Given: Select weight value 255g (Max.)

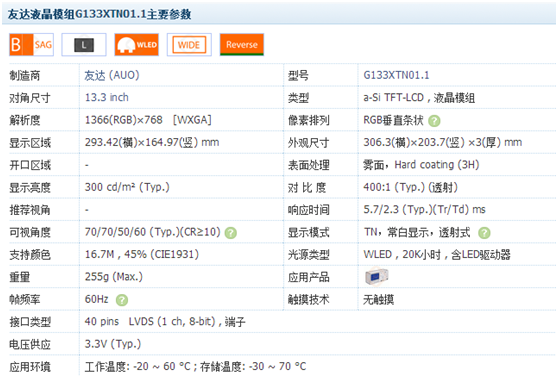Looking at the screenshot, I should pos(114,277).
